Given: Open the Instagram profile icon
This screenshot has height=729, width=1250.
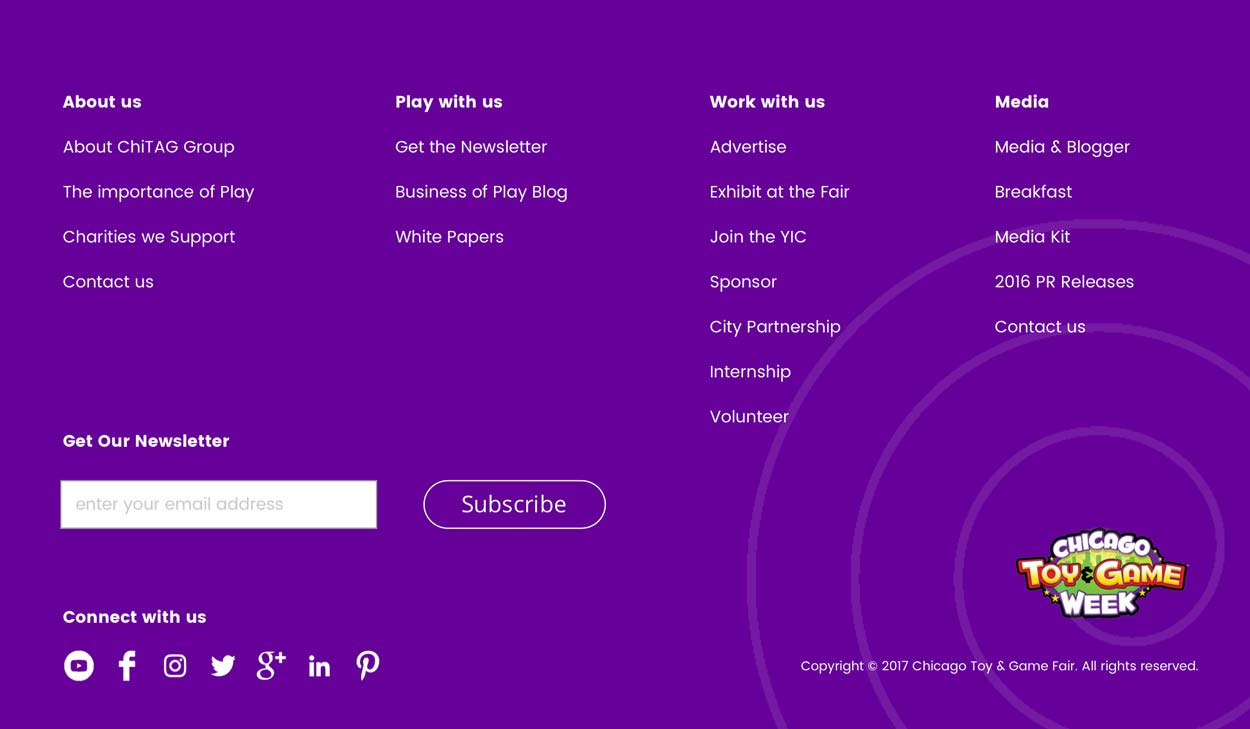Looking at the screenshot, I should point(175,666).
